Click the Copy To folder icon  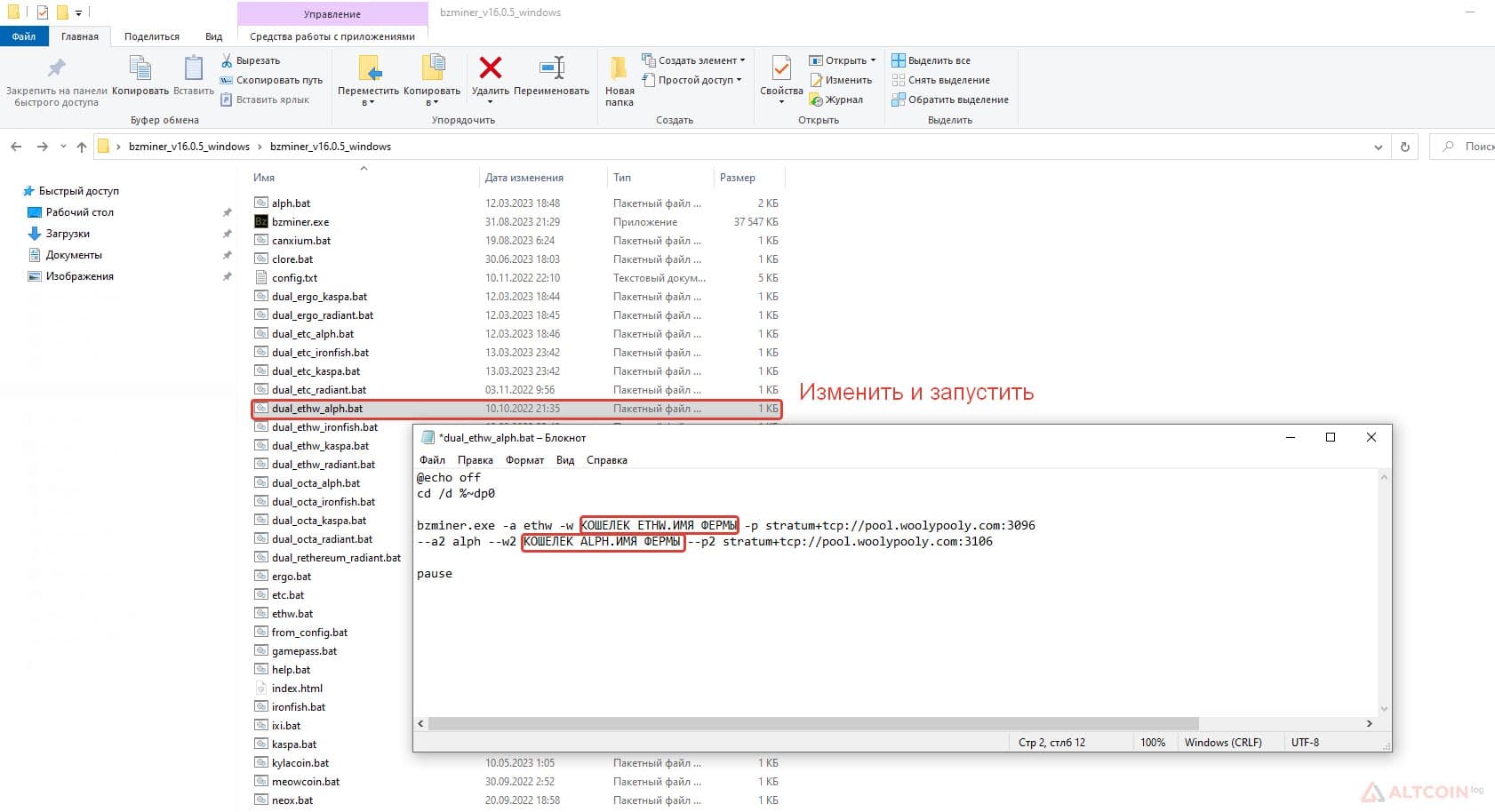(432, 68)
